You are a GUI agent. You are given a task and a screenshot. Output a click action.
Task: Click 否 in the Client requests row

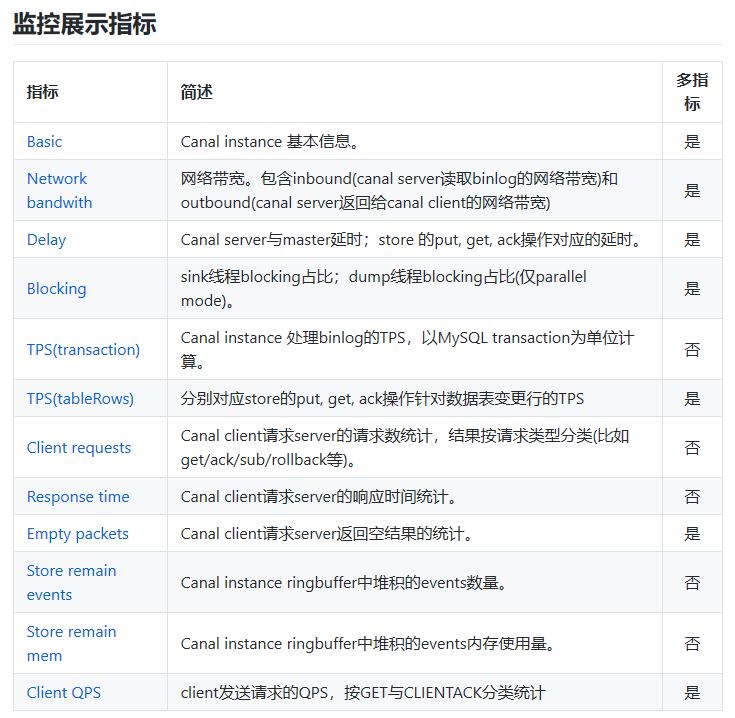(x=692, y=448)
